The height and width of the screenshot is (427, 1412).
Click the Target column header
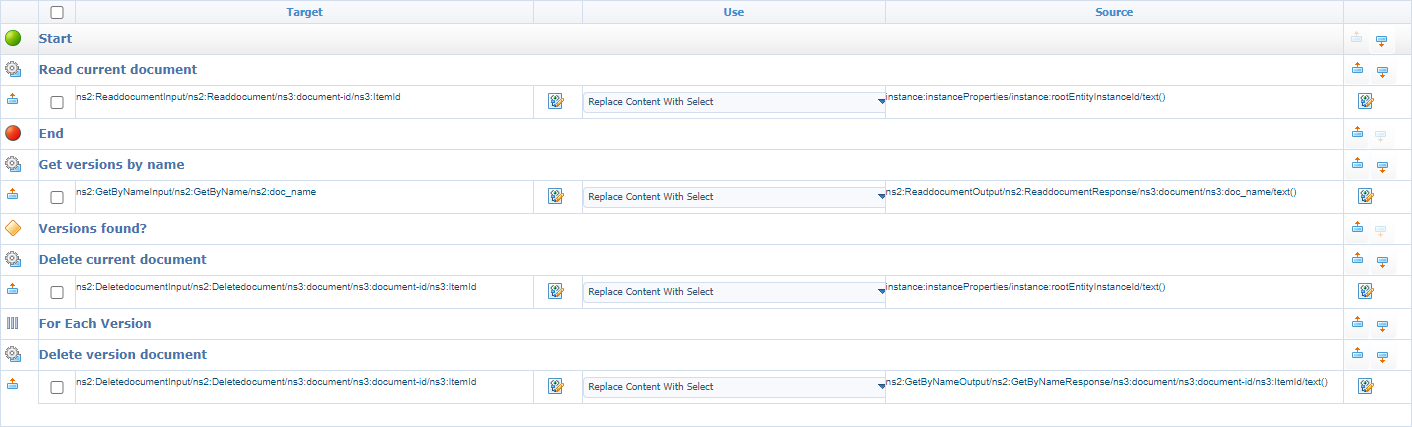tap(304, 12)
